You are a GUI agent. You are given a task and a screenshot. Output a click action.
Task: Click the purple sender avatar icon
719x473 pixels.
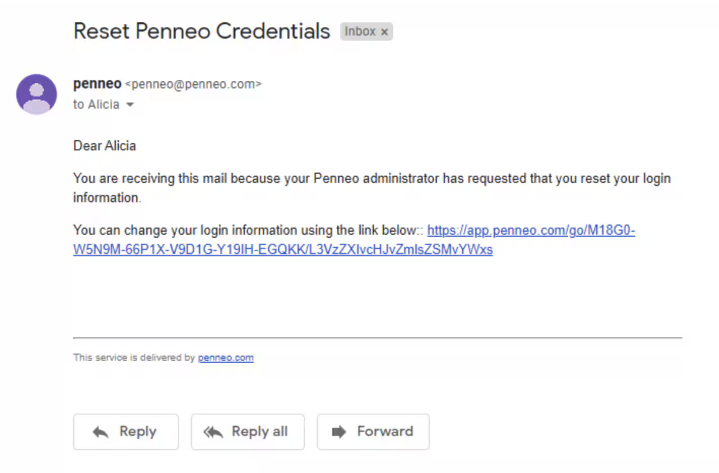coord(37,94)
